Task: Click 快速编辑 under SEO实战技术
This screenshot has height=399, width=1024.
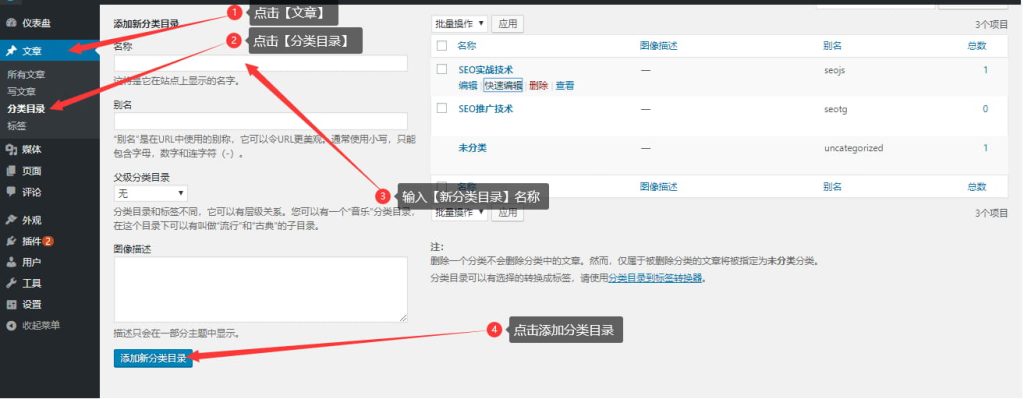Action: click(503, 86)
